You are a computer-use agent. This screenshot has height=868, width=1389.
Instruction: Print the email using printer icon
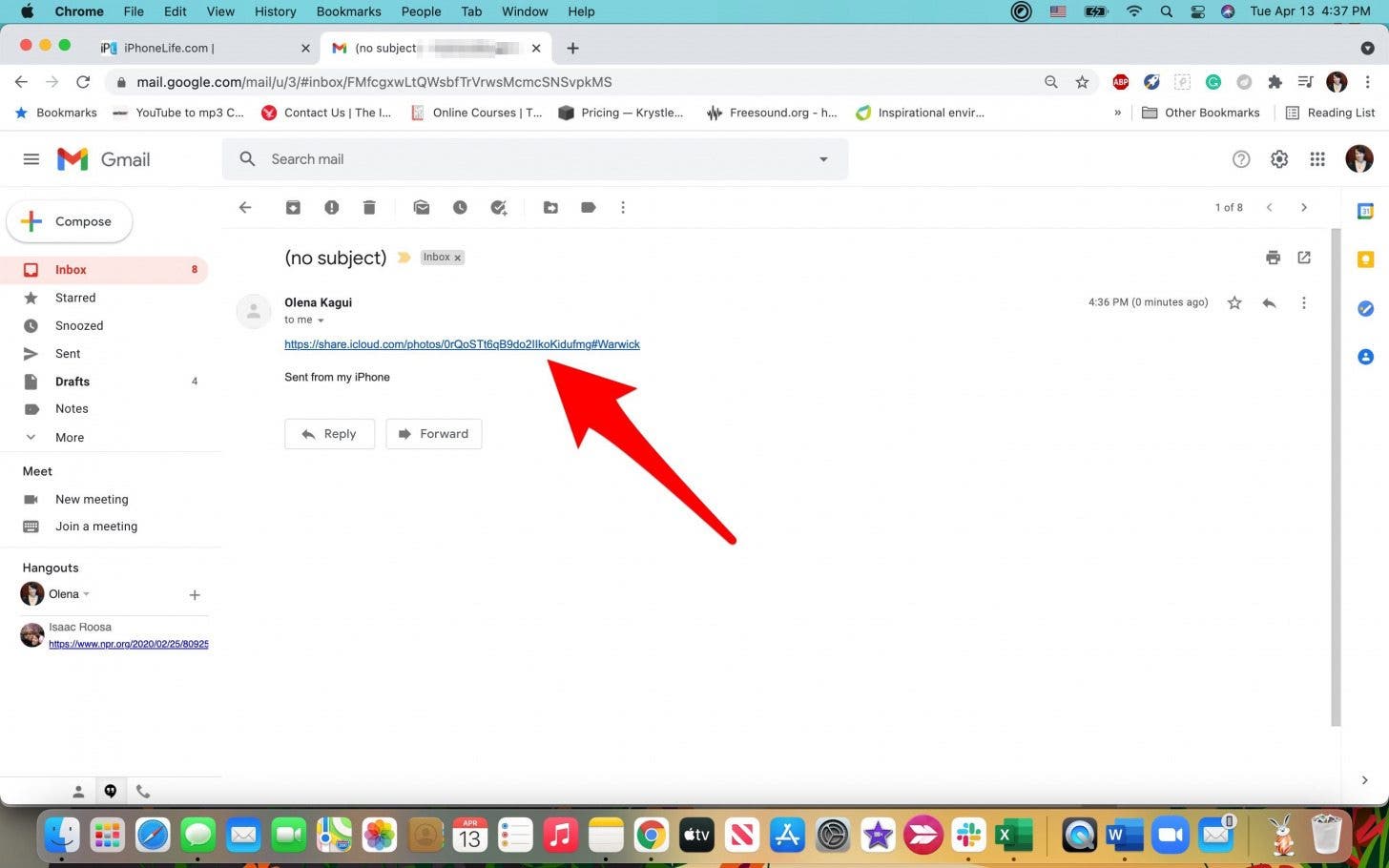click(1273, 258)
